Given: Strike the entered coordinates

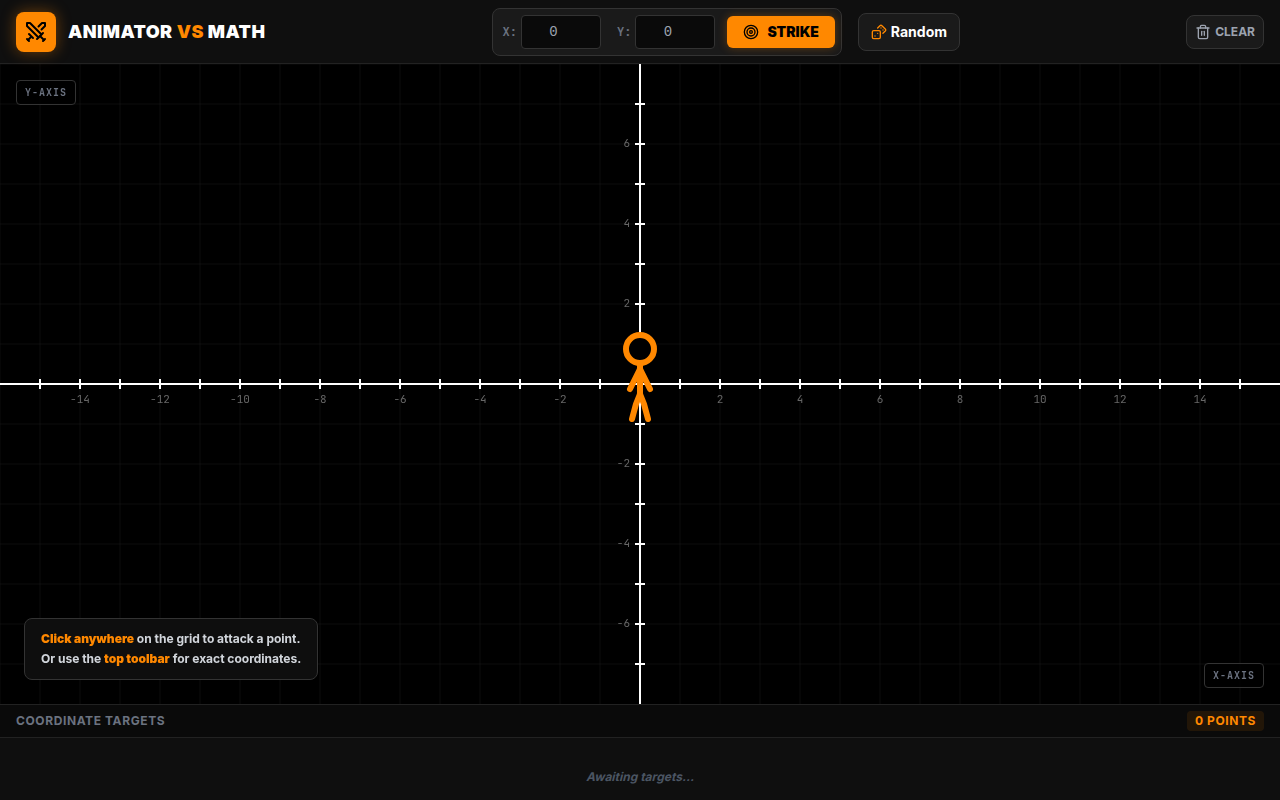Looking at the screenshot, I should tap(781, 32).
